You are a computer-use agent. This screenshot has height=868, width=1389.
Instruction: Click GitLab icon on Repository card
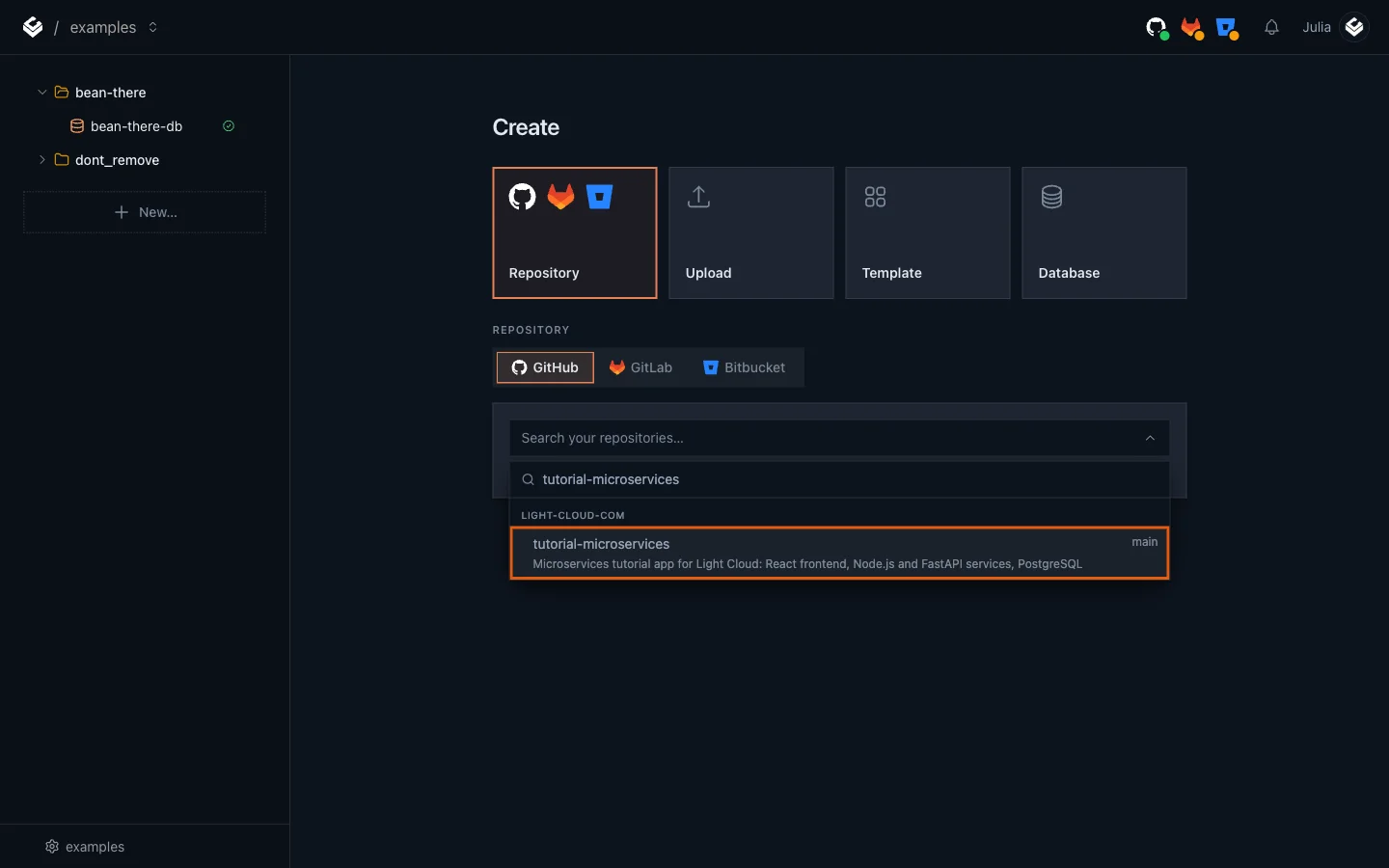click(x=560, y=197)
